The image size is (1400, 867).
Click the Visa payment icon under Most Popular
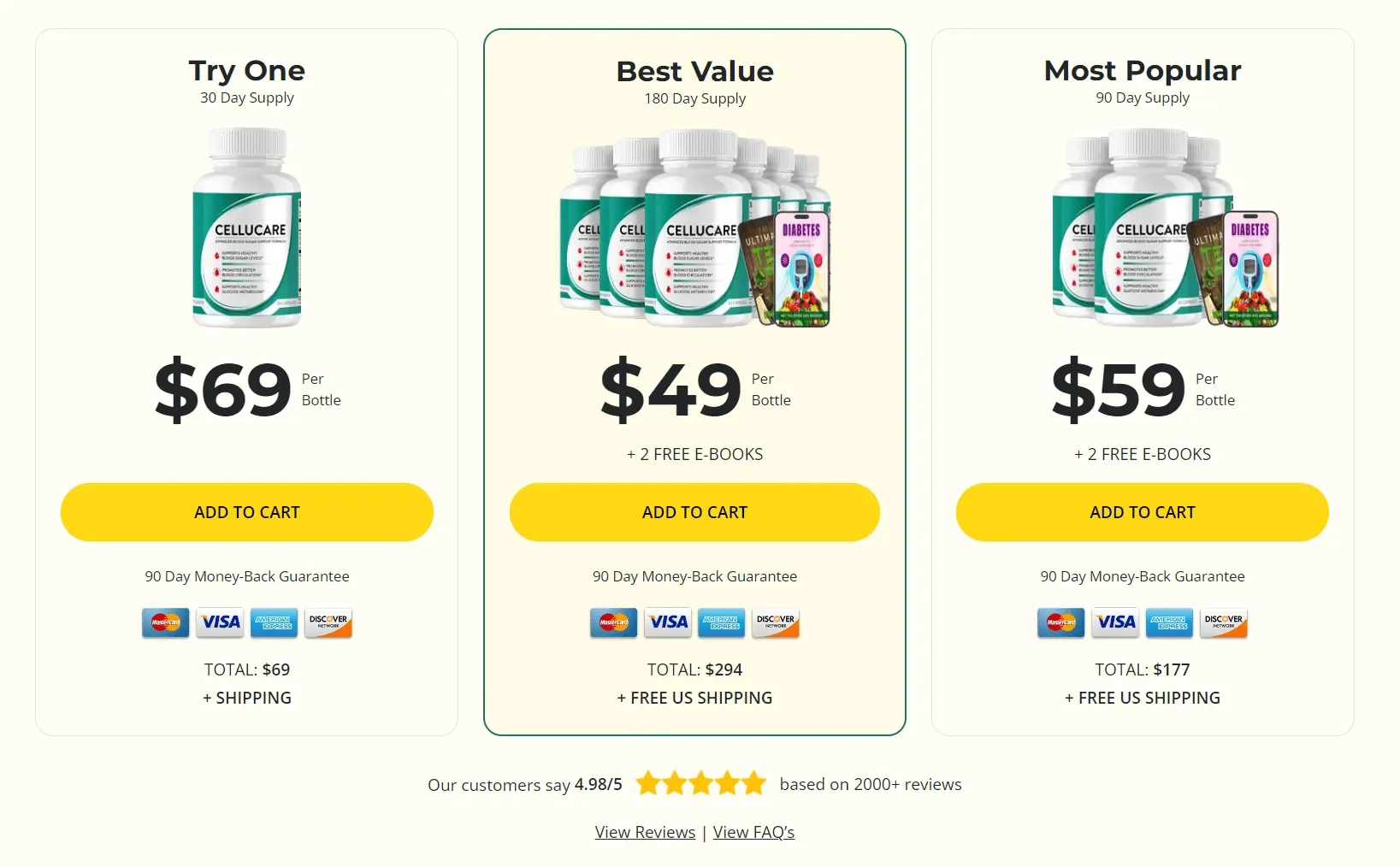coord(1114,622)
